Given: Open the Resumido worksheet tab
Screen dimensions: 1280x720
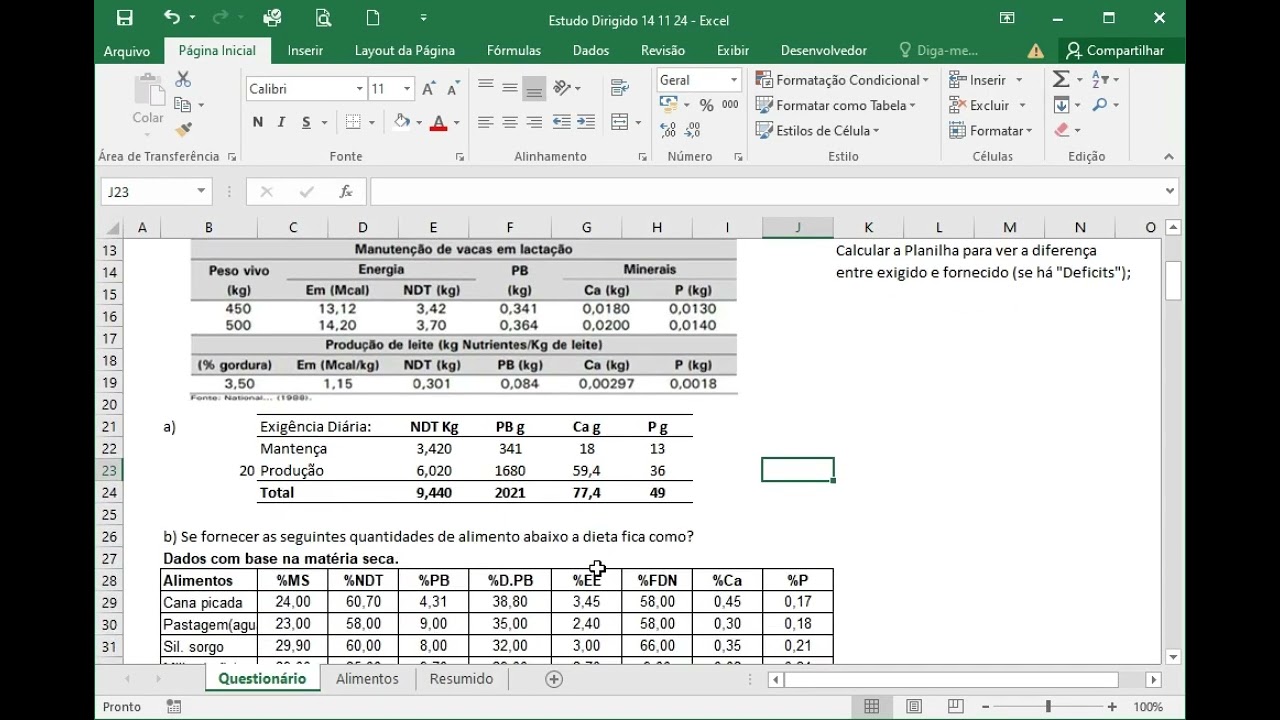Looking at the screenshot, I should click(x=461, y=679).
